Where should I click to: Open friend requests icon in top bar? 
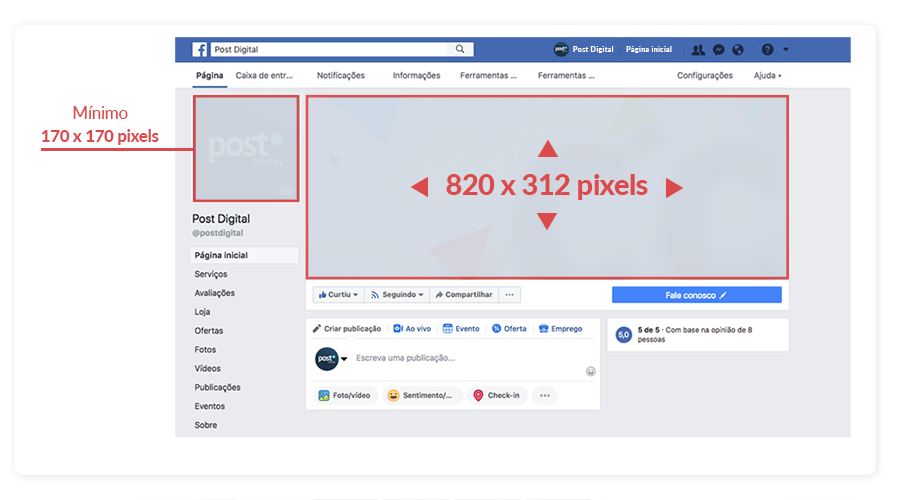click(x=698, y=50)
